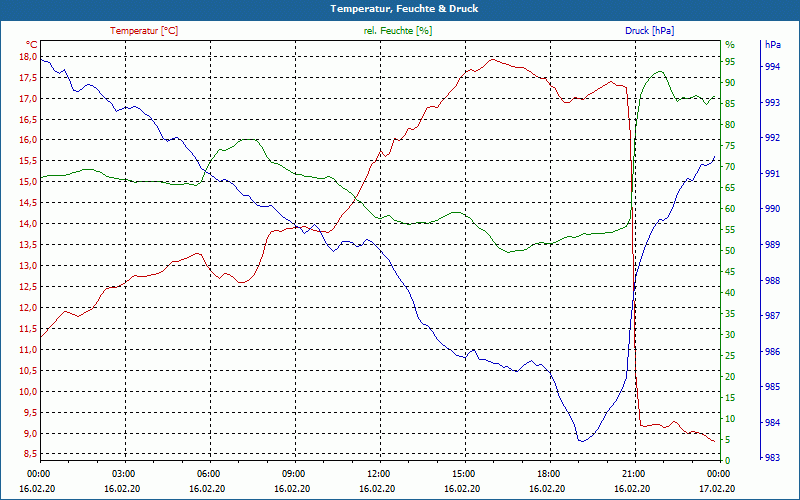Click the '95' humidity axis value

pos(730,61)
